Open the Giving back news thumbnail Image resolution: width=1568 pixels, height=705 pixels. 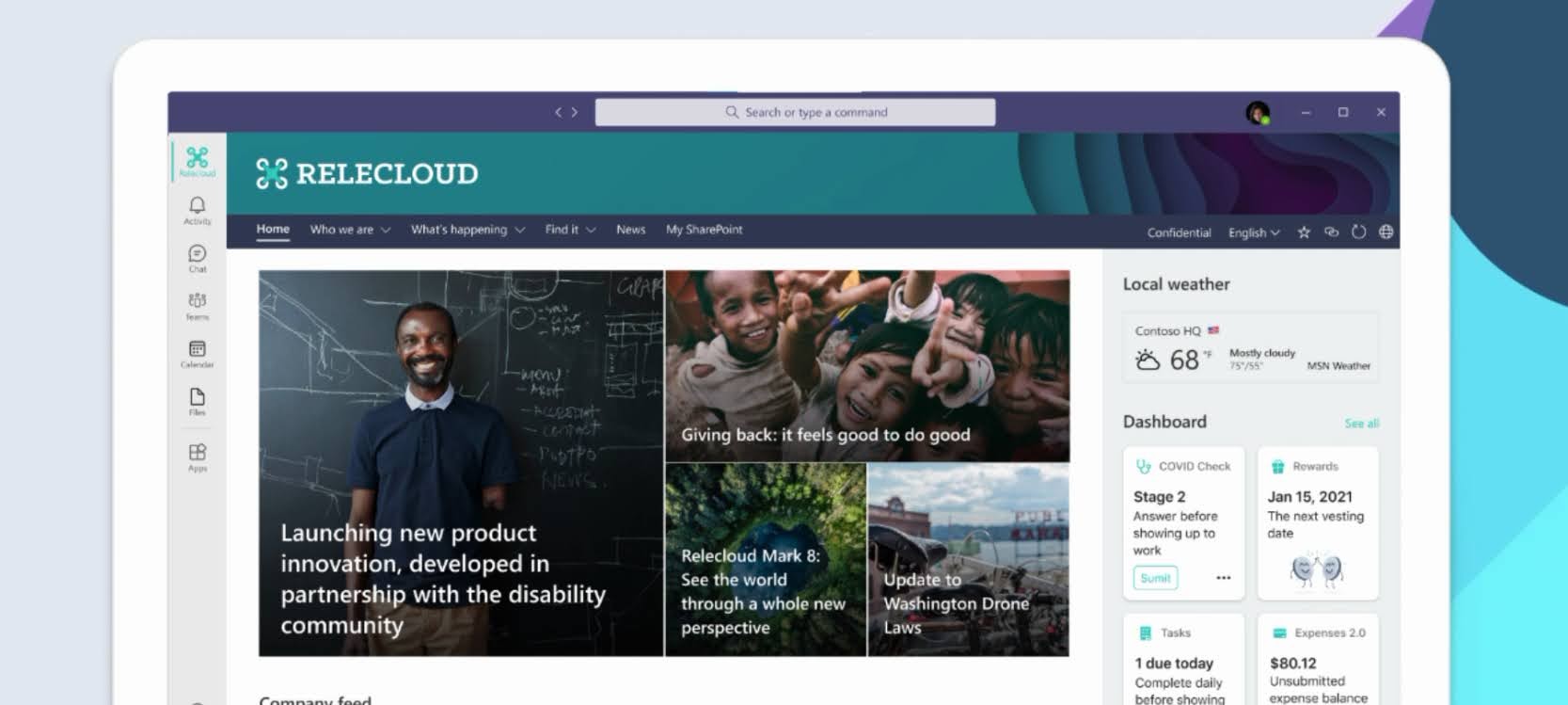tap(866, 366)
